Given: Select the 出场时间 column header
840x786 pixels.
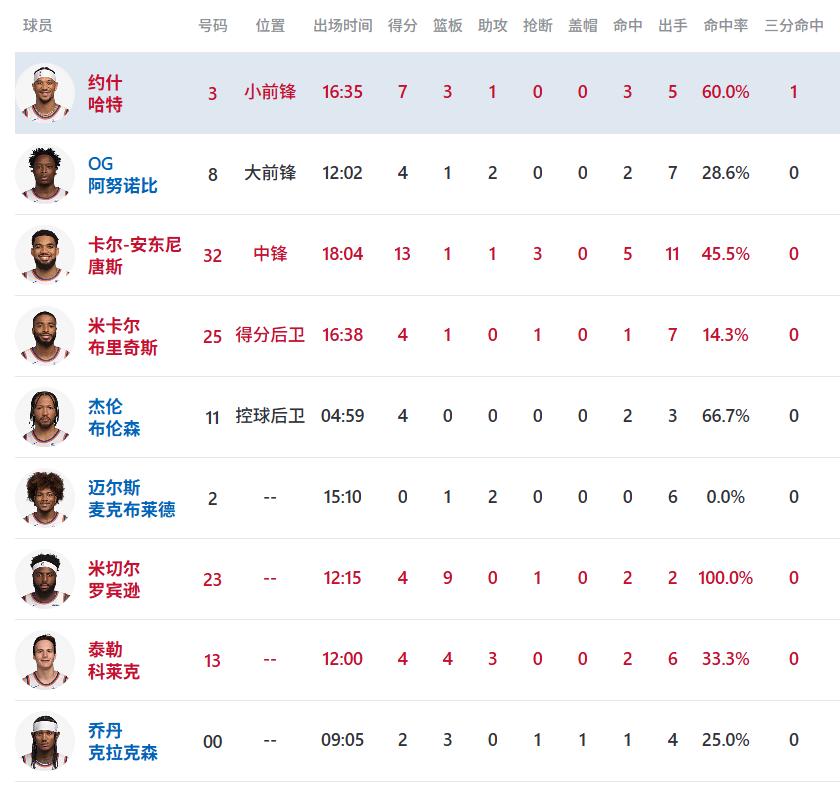Looking at the screenshot, I should pyautogui.click(x=342, y=26).
